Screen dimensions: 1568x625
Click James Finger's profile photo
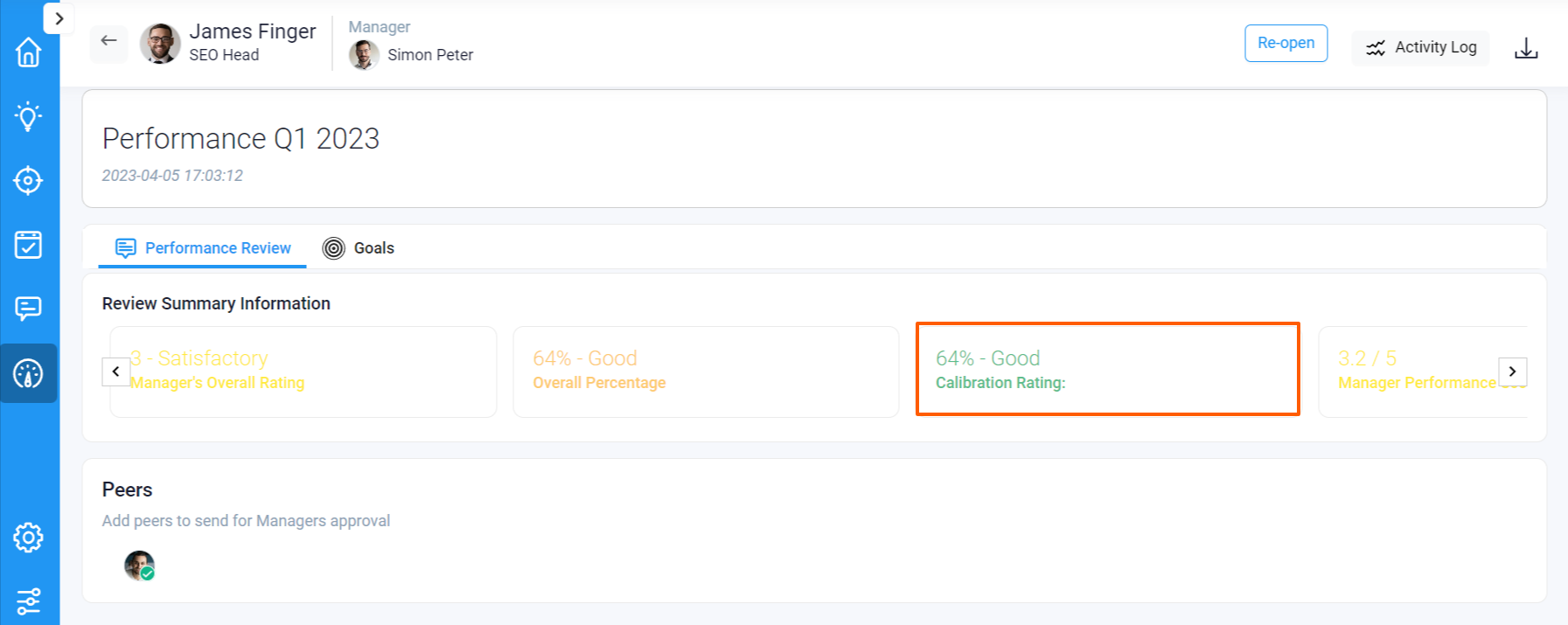(160, 43)
